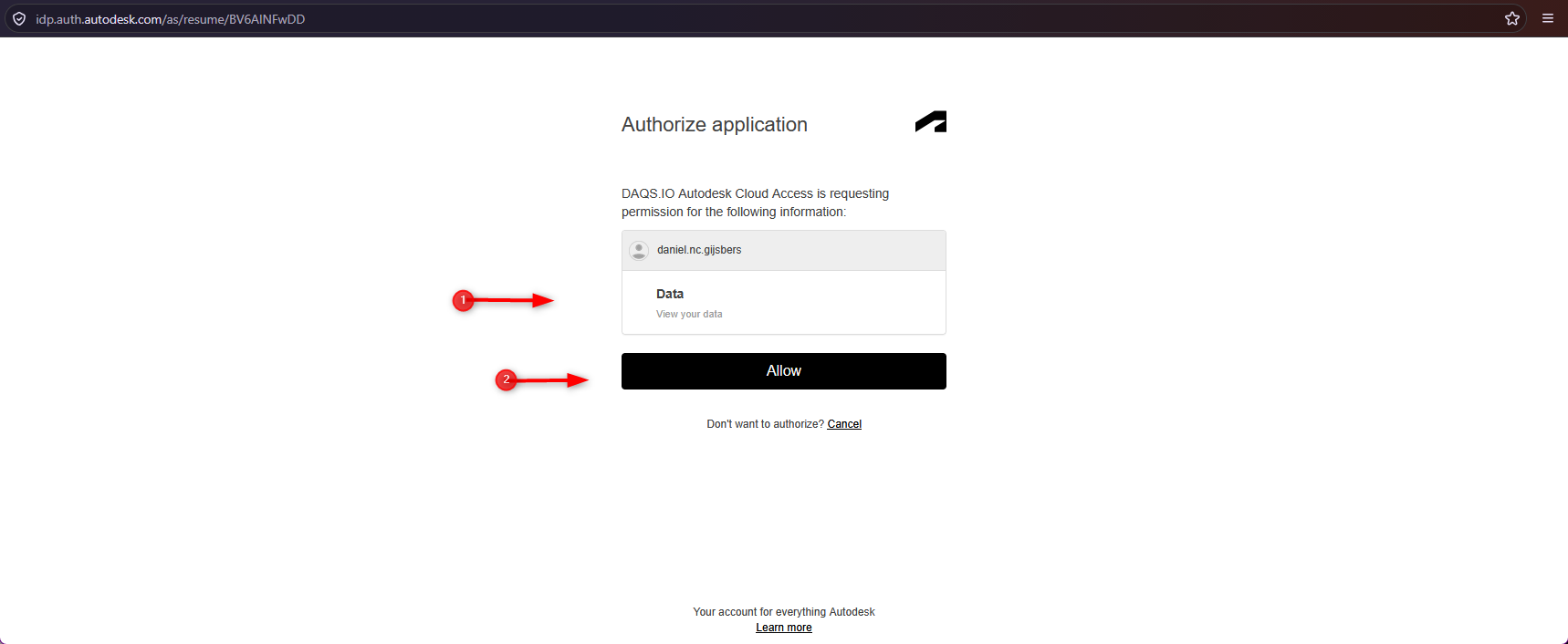Click the Data permission heading
Screen dimensions: 1568x644
point(670,294)
